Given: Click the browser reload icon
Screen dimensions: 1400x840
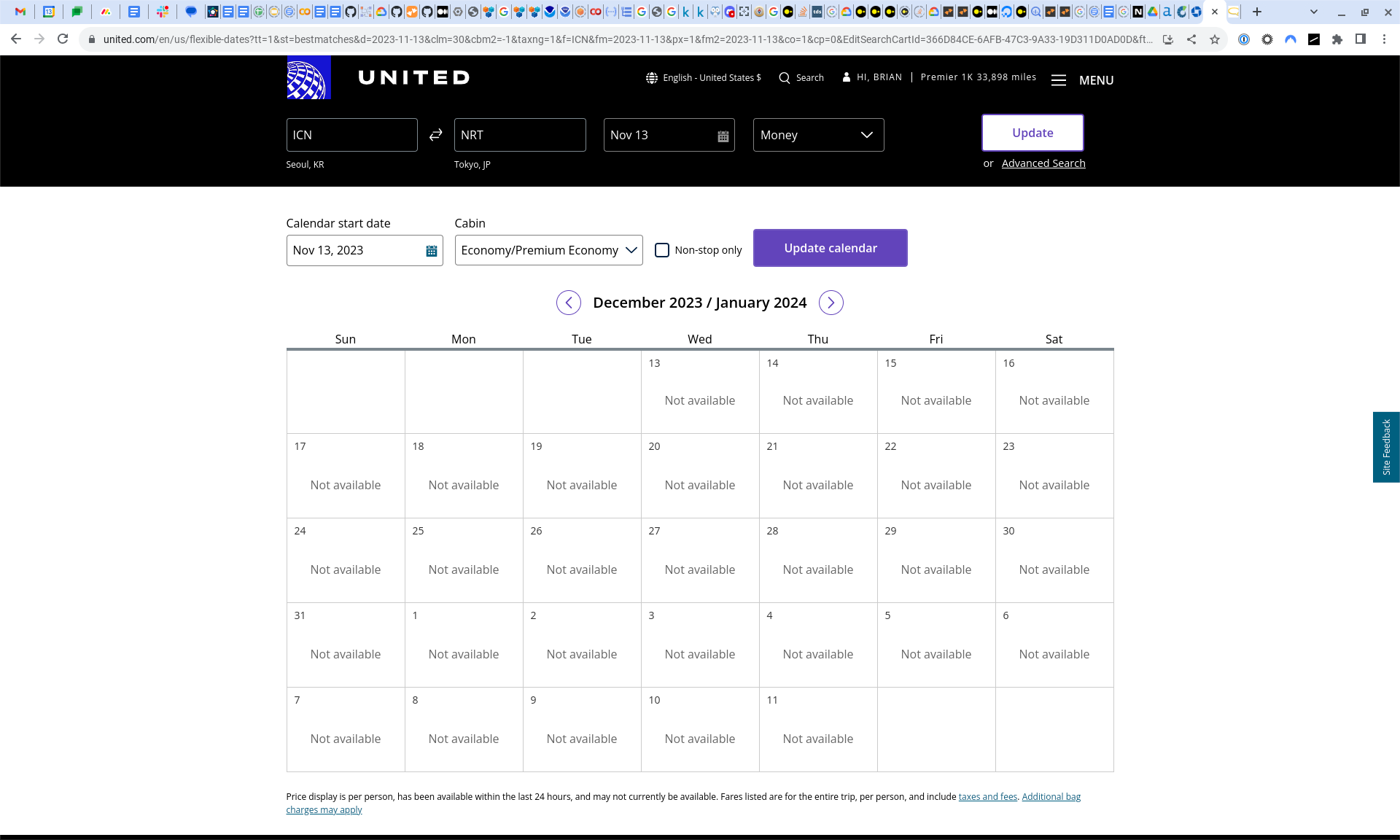Looking at the screenshot, I should pos(63,39).
